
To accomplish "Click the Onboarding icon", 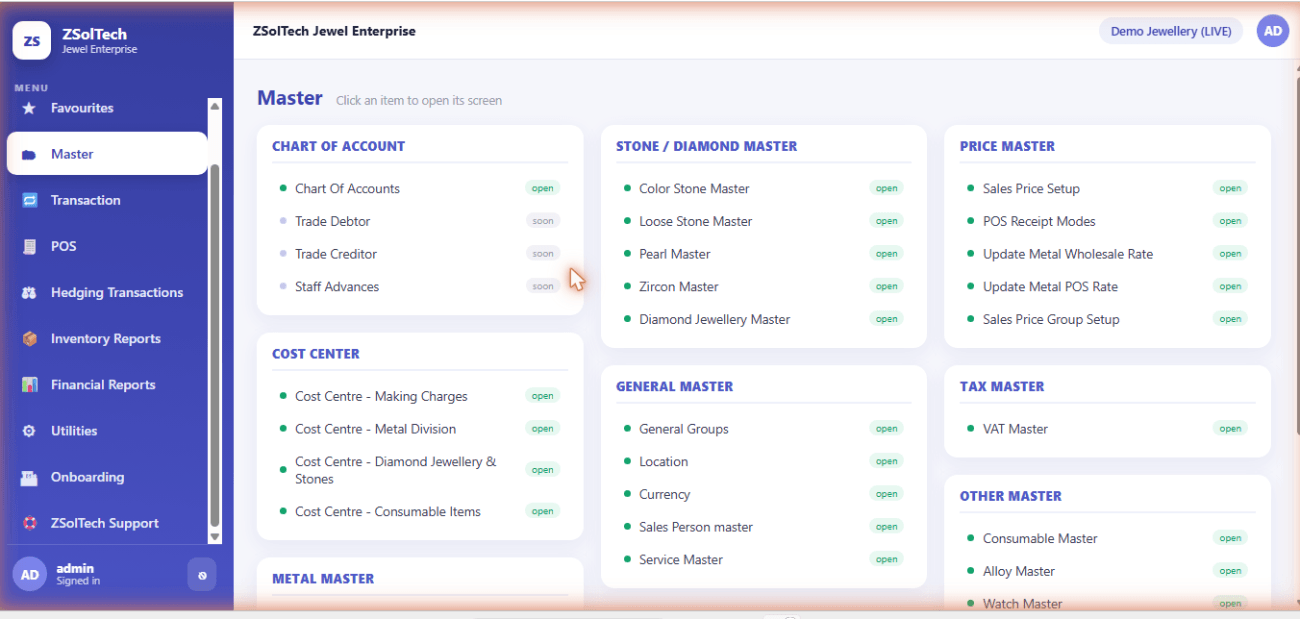I will click(x=29, y=477).
